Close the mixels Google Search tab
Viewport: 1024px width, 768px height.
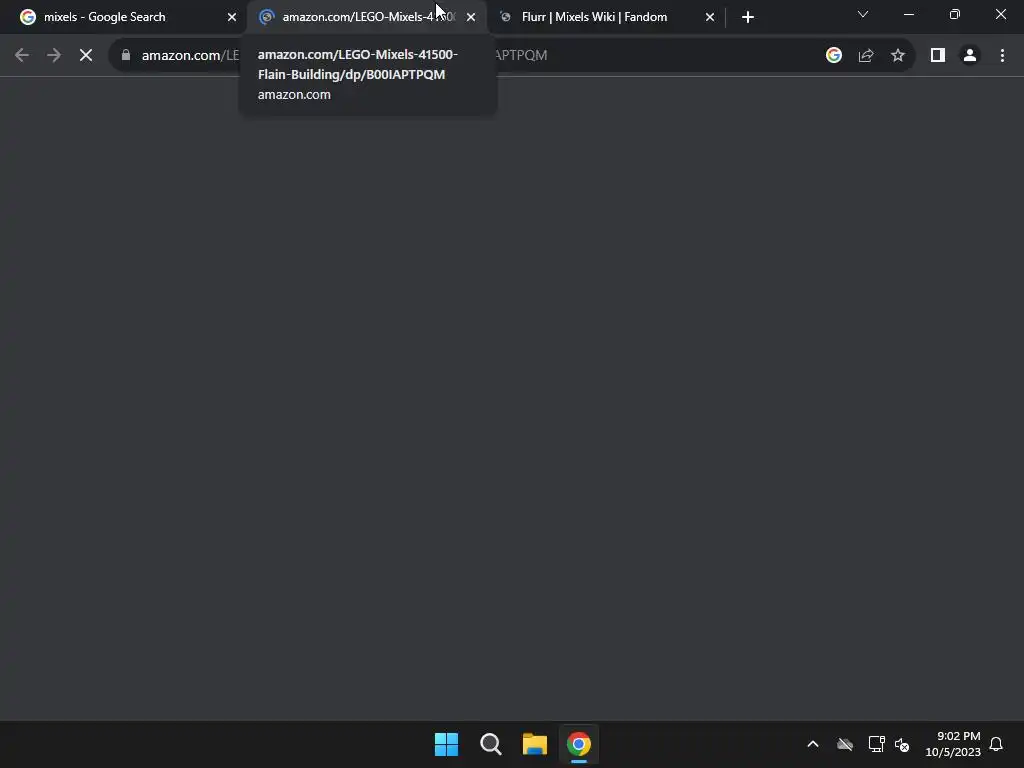click(232, 17)
